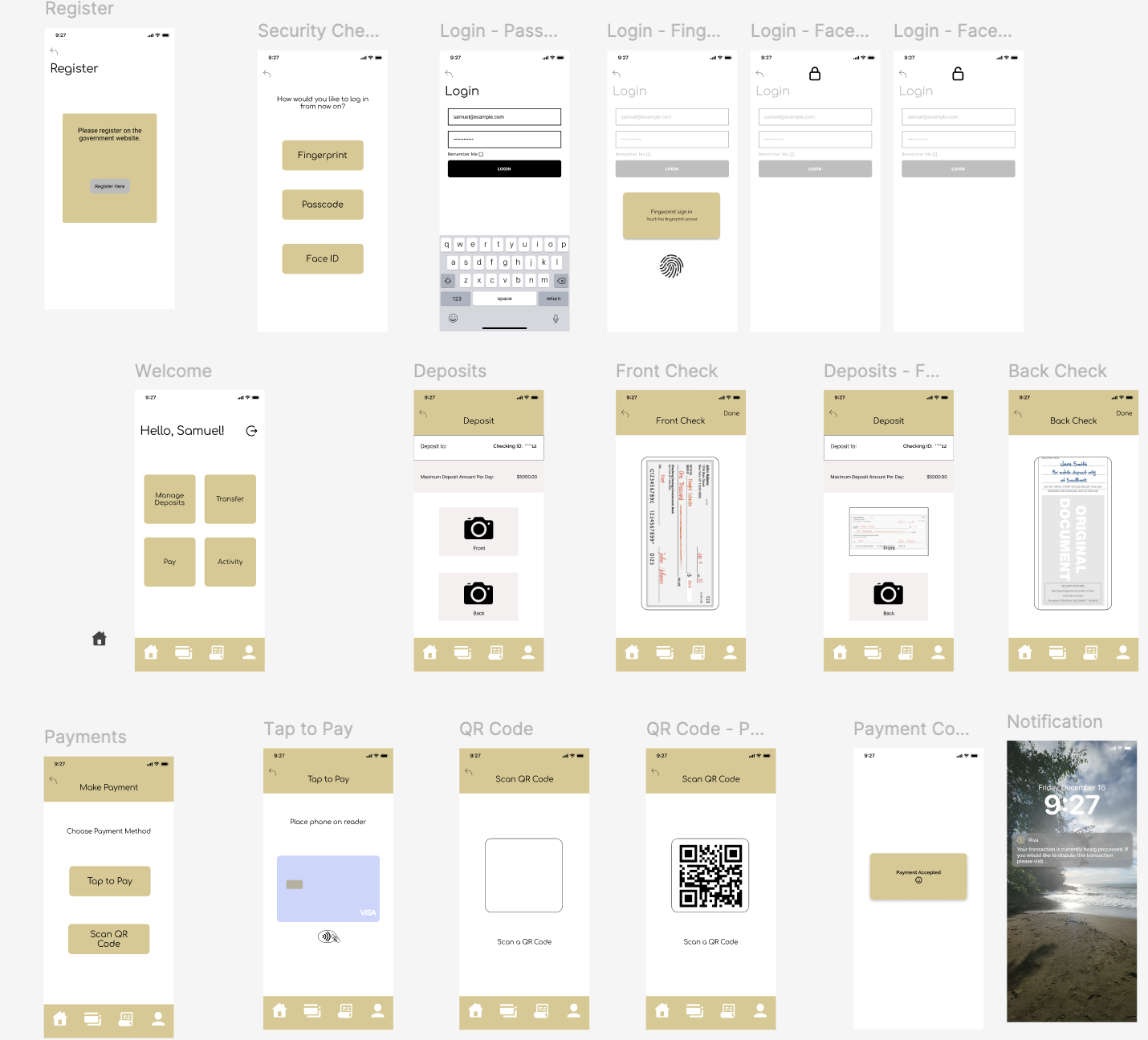Click the back arrow on Register screen
Screen dimensions: 1148x1040
(x=54, y=51)
